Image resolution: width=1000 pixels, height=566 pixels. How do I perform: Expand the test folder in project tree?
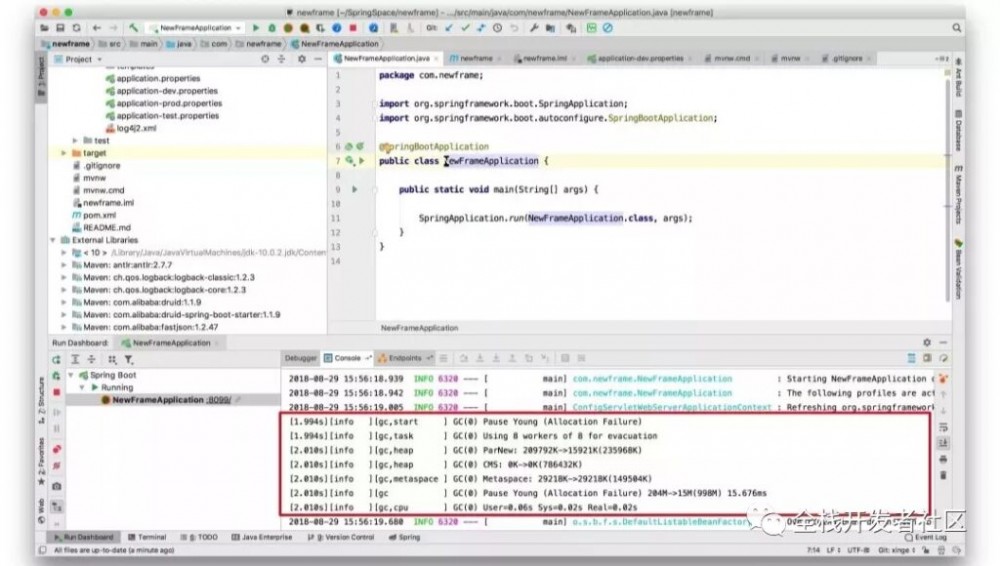(75, 140)
